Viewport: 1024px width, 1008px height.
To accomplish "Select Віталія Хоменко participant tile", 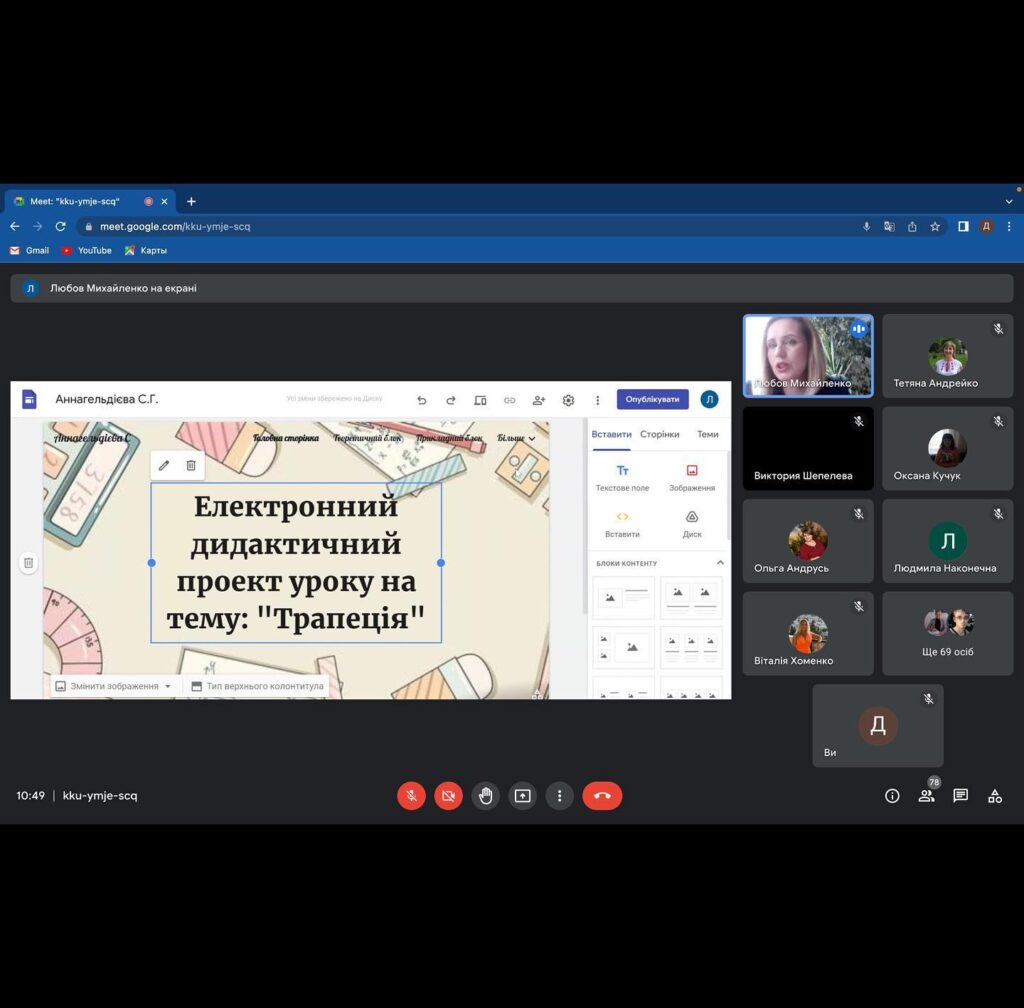I will 808,633.
